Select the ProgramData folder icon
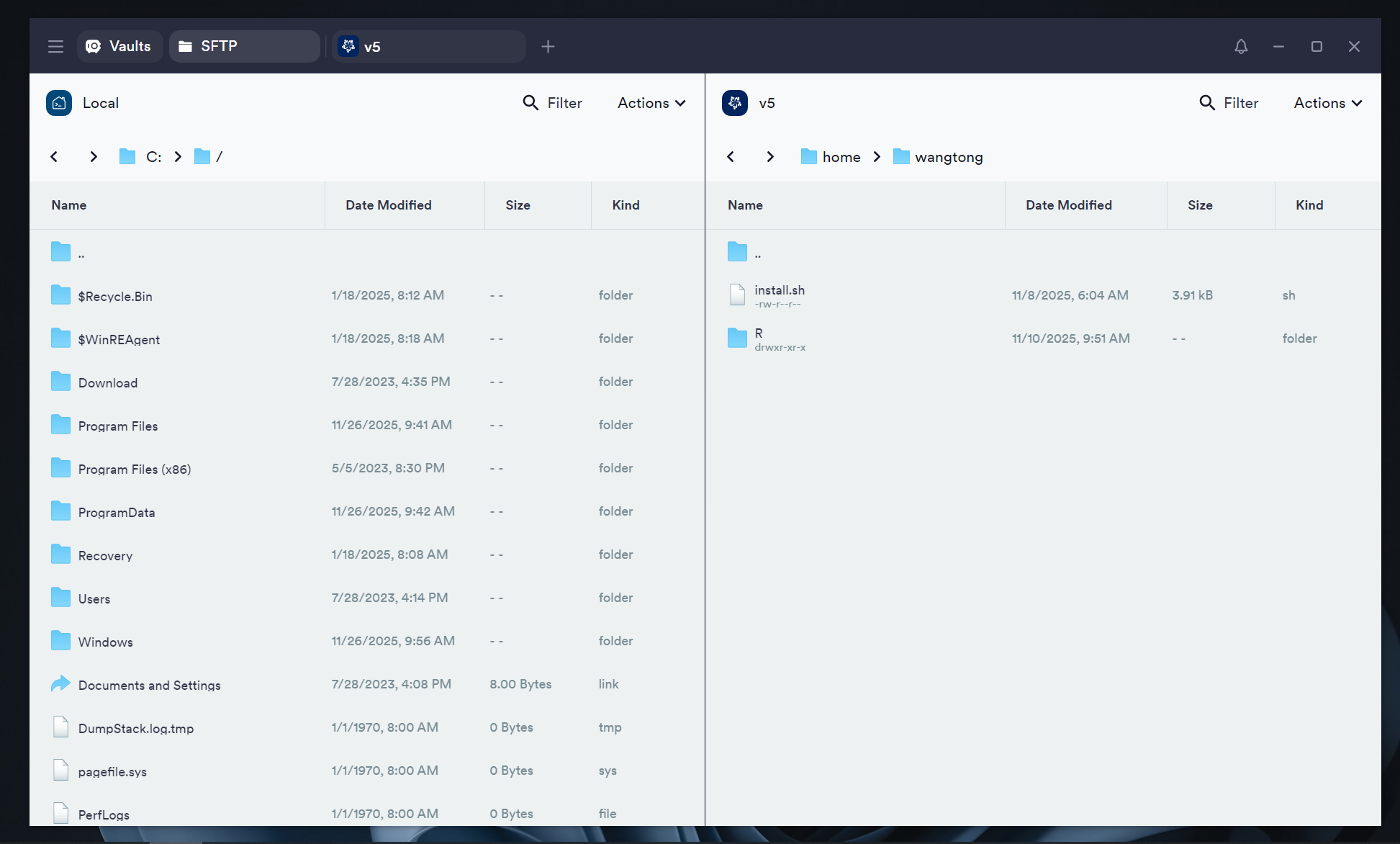Viewport: 1400px width, 844px height. [61, 511]
